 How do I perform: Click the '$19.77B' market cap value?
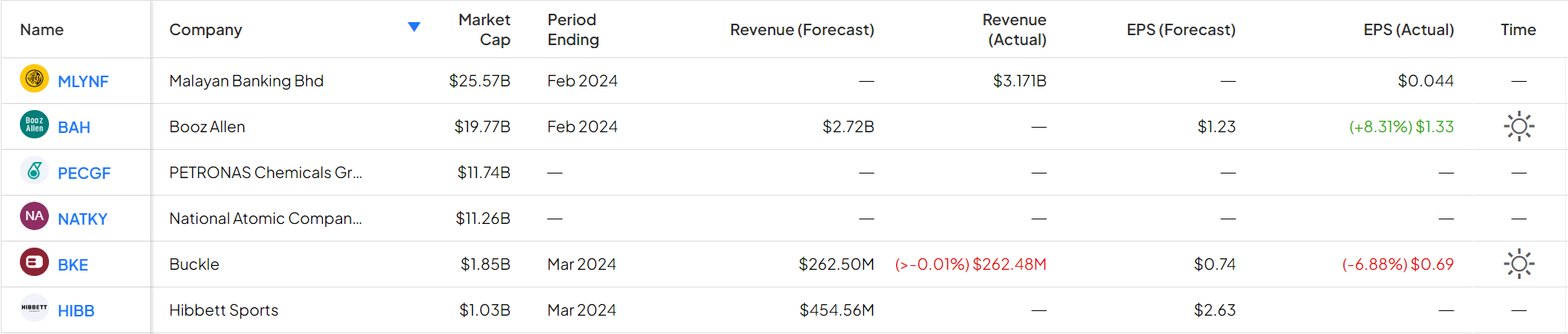pos(482,127)
